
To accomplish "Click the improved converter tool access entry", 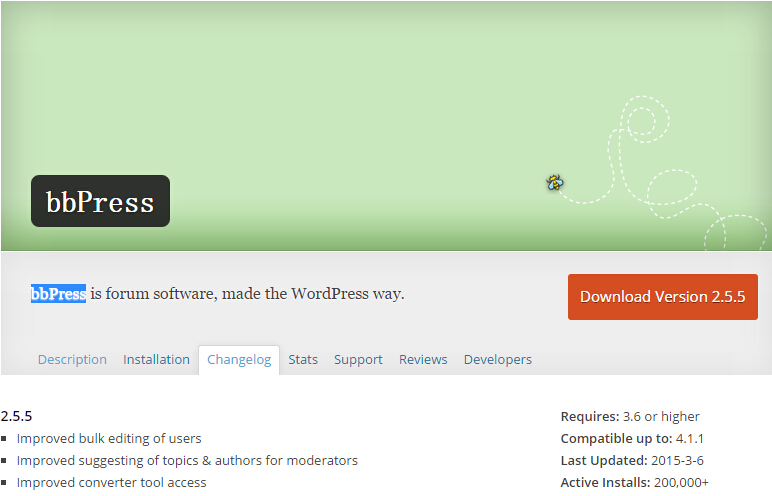I will 111,482.
